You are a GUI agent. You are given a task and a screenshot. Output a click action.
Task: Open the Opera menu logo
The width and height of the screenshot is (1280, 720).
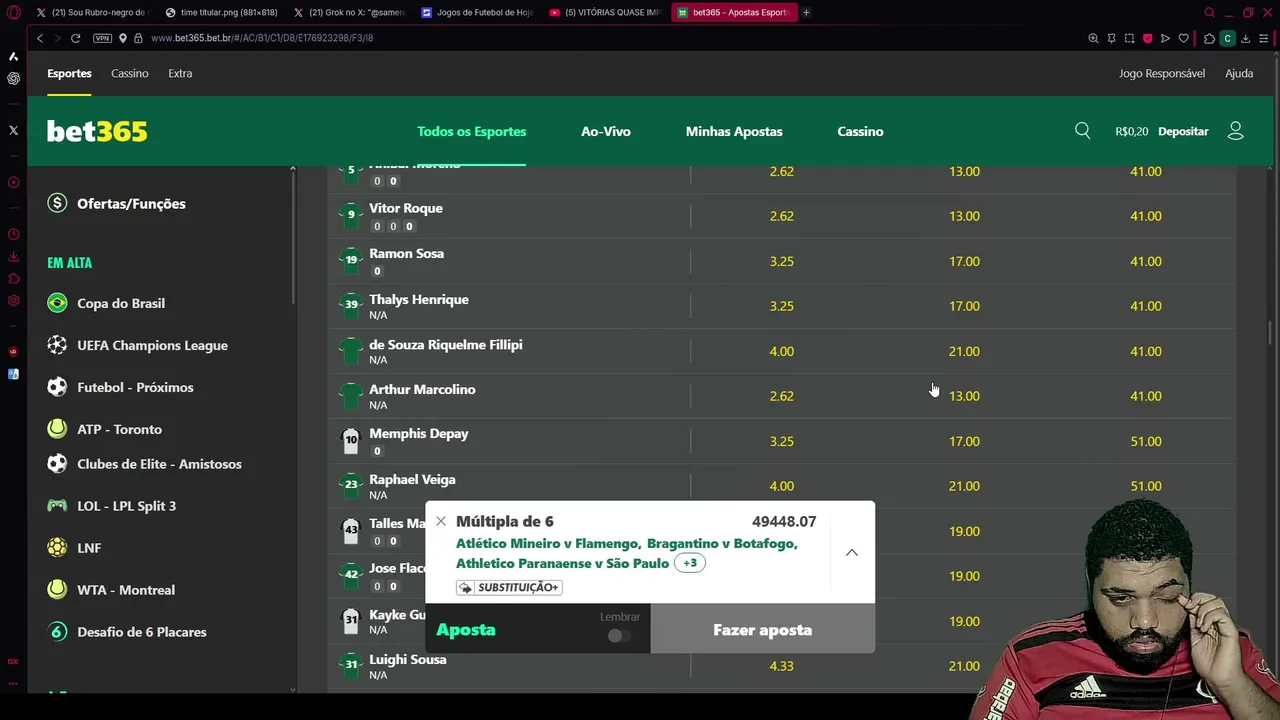coord(13,12)
